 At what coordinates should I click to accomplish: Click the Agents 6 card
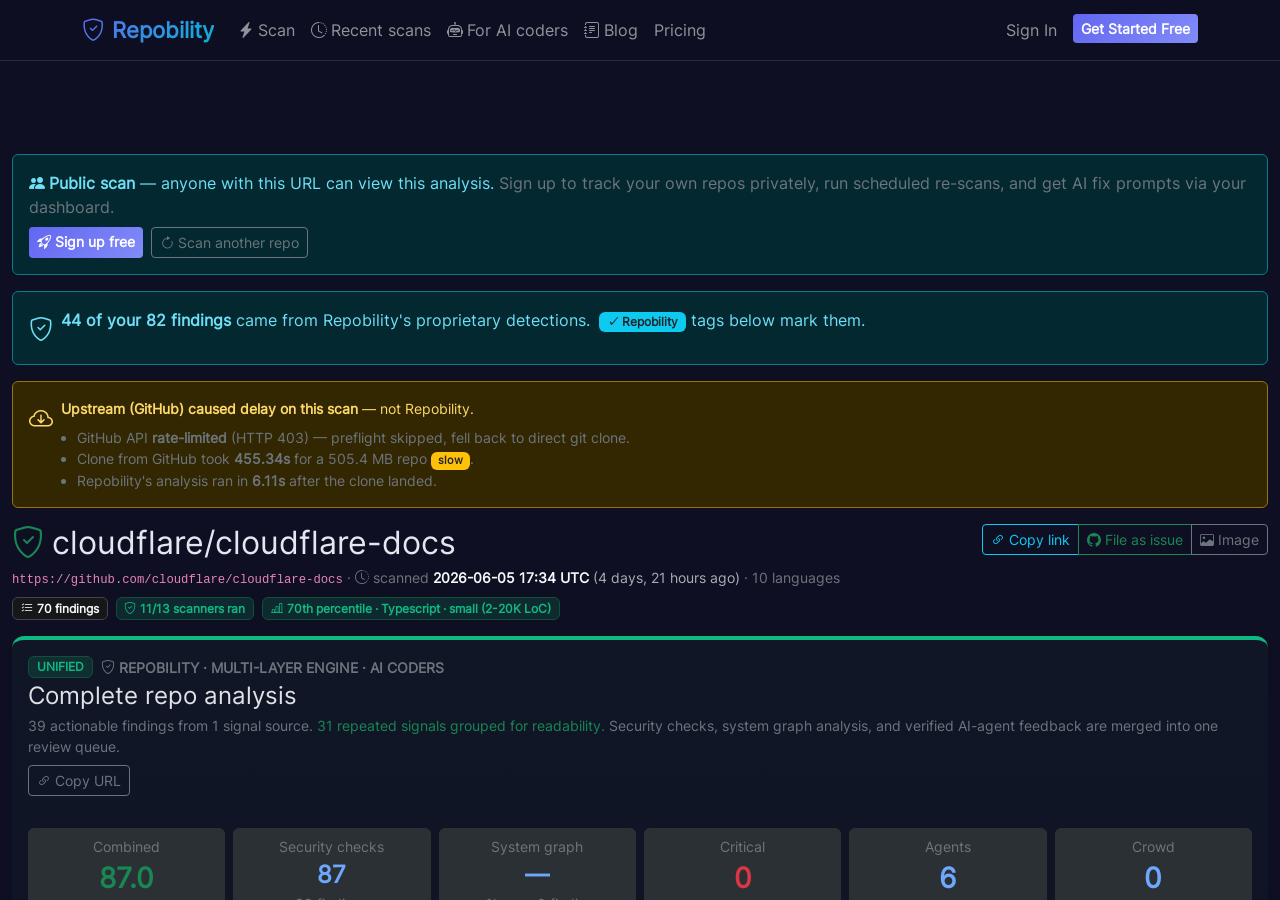pyautogui.click(x=948, y=864)
